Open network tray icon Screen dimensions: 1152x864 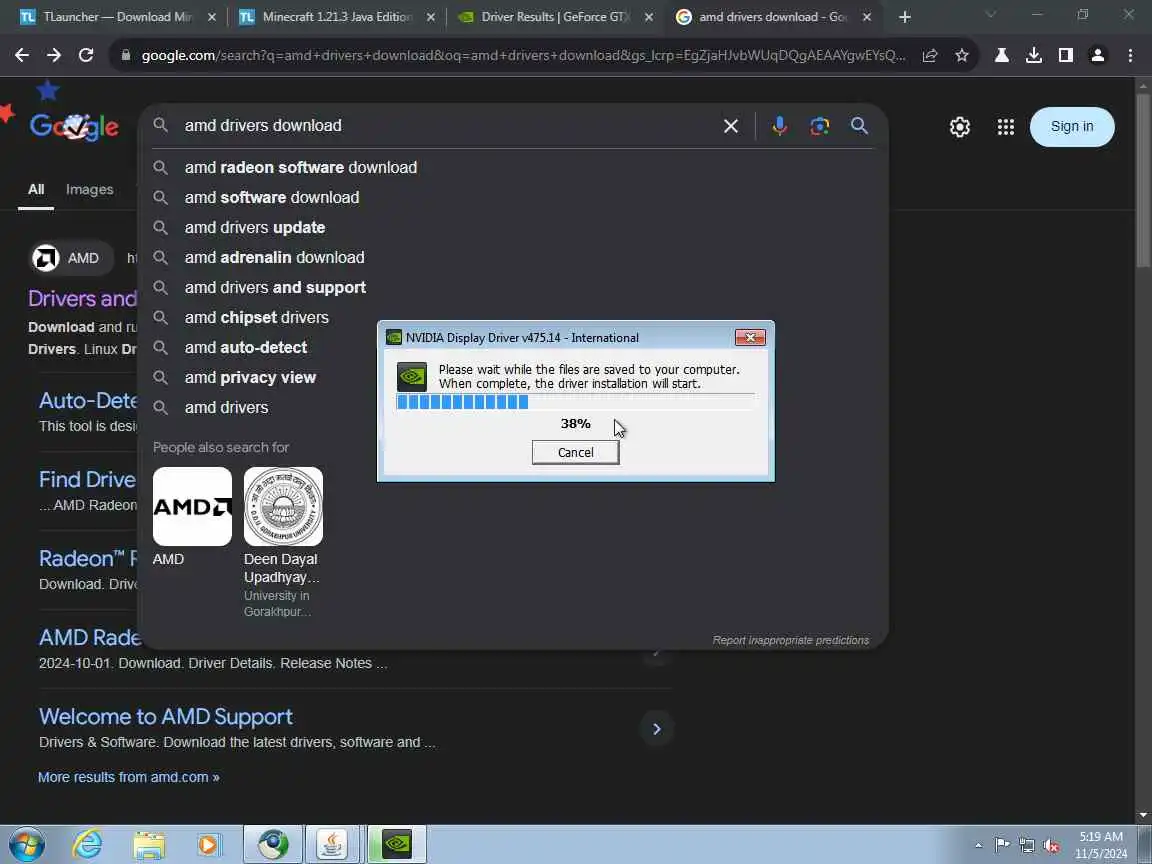click(1026, 846)
